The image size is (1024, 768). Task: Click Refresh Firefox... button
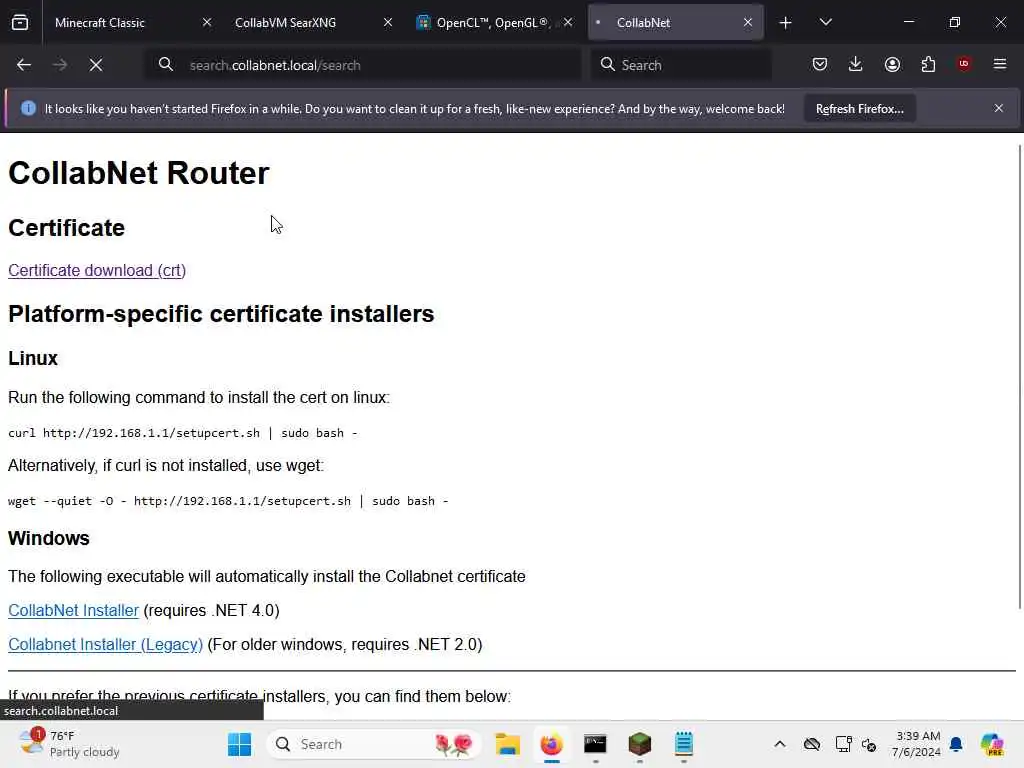pos(859,109)
